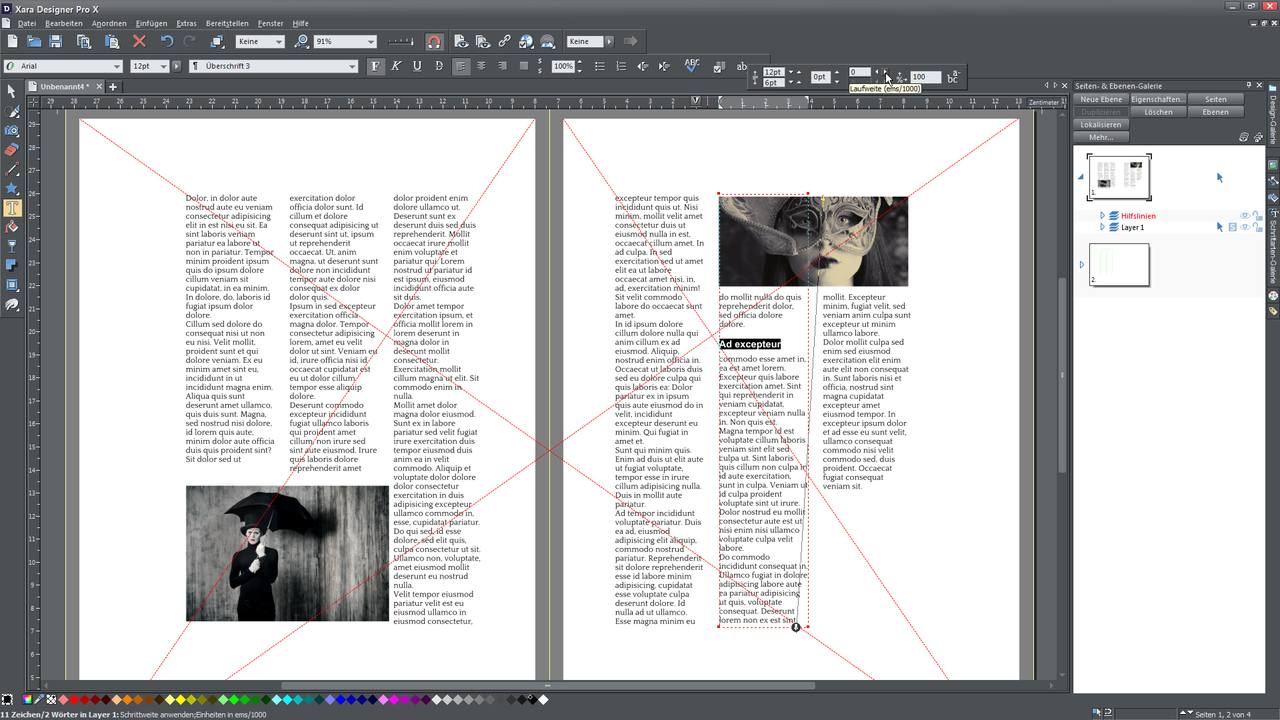The width and height of the screenshot is (1280, 720).
Task: Select the straight line drawing tool
Action: click(12, 170)
